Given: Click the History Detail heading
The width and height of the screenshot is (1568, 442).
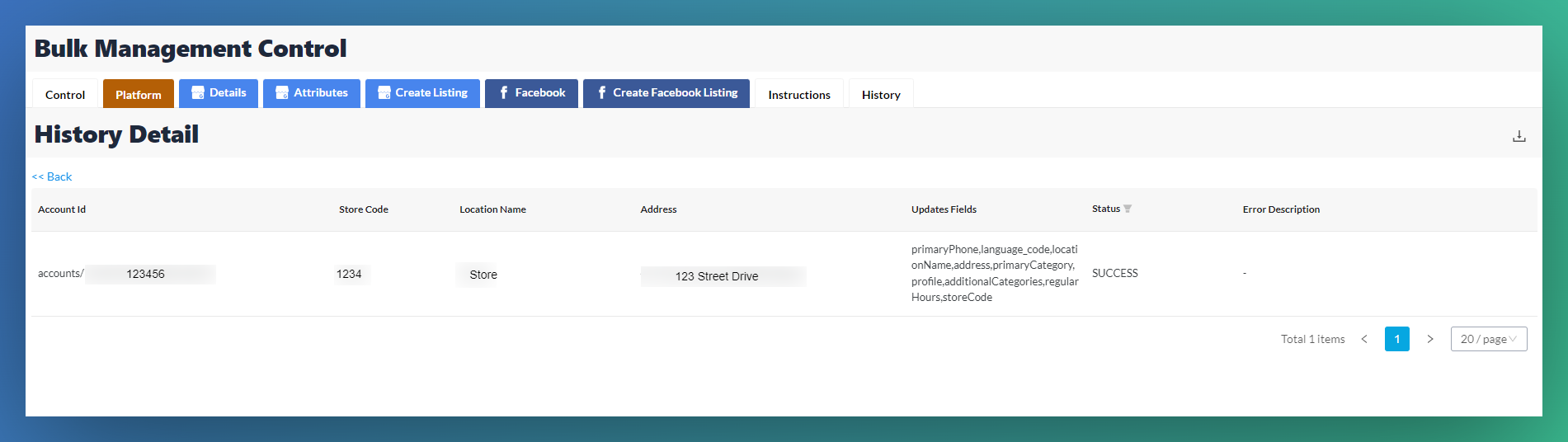Looking at the screenshot, I should coord(116,134).
